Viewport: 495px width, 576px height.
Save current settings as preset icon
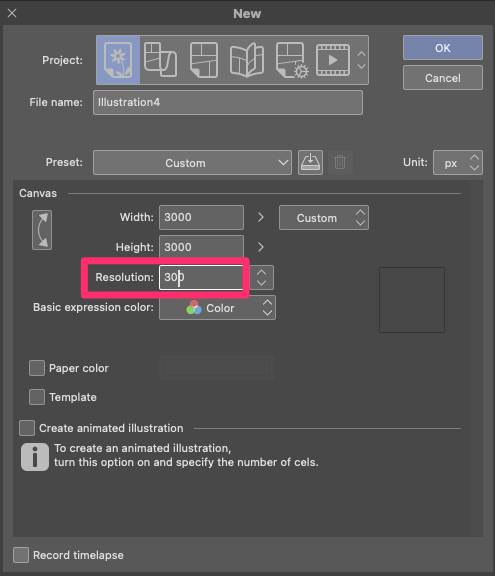pos(310,162)
